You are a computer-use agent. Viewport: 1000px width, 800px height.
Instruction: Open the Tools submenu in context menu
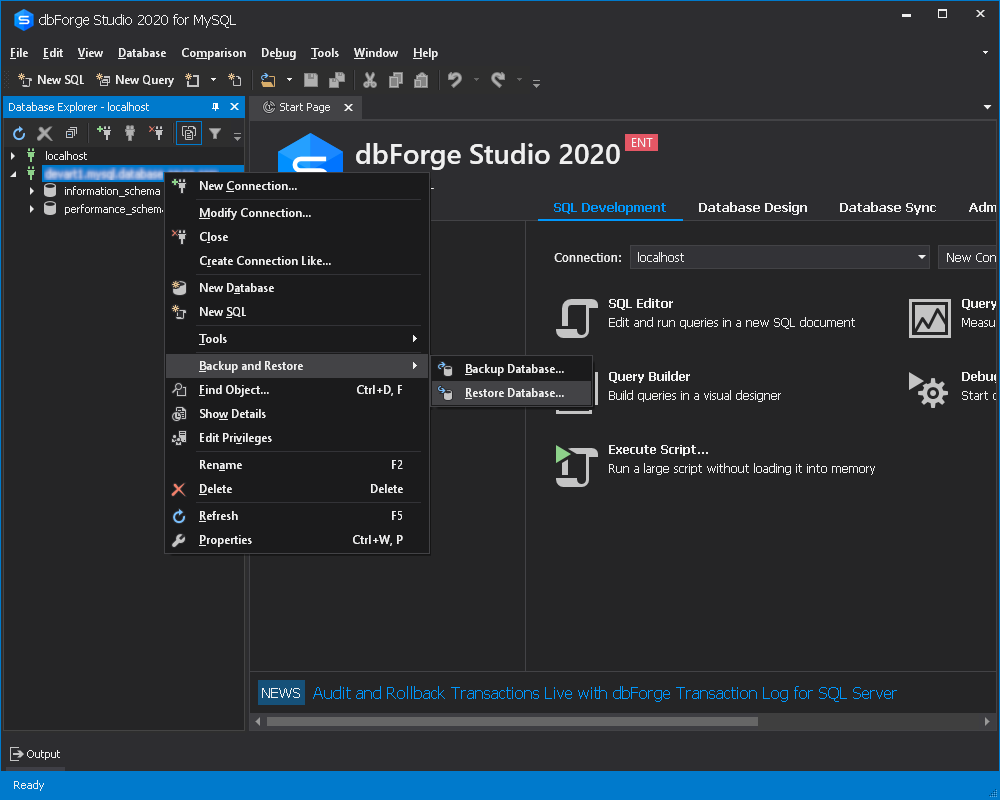tap(297, 339)
